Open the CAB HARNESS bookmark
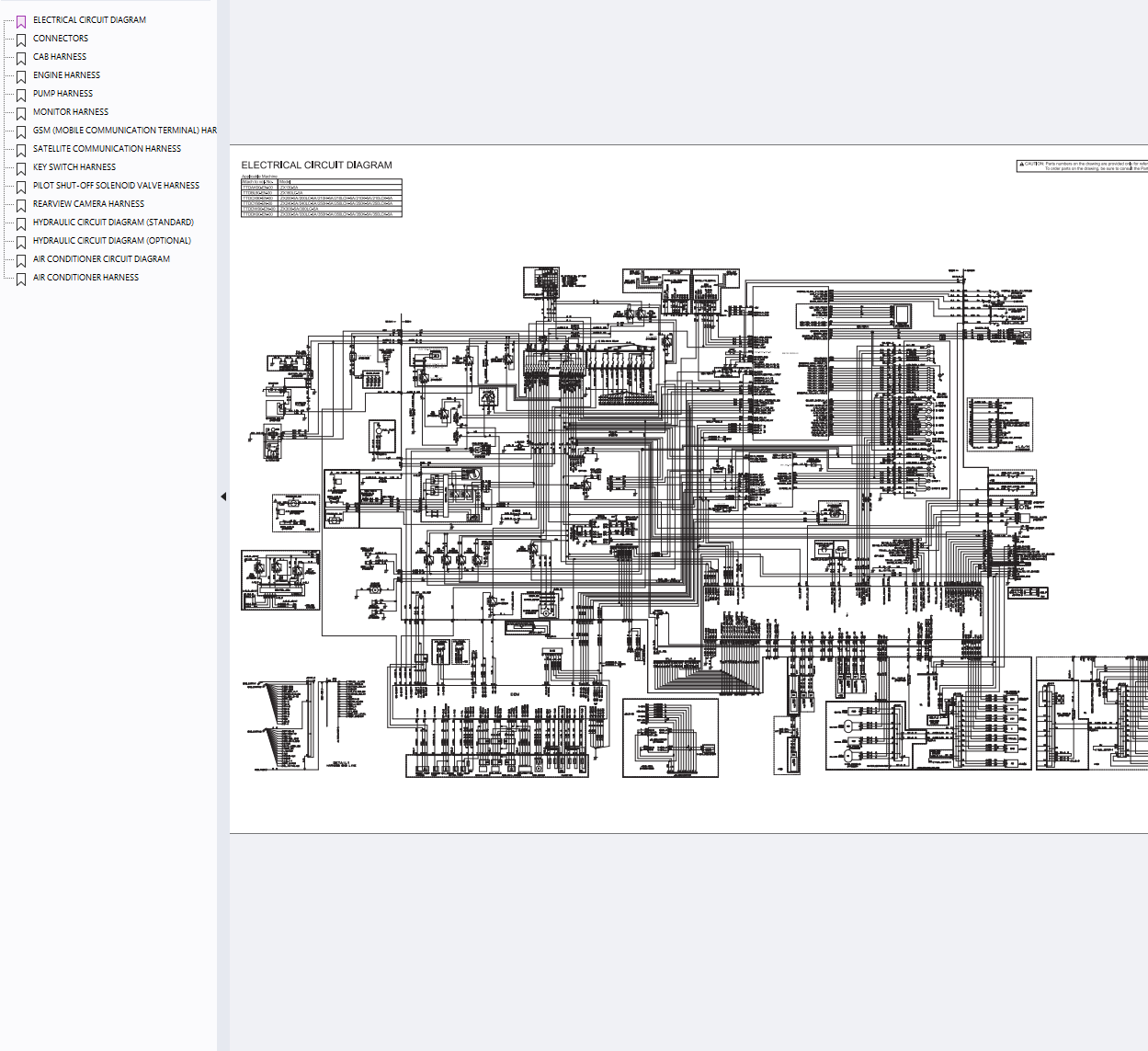This screenshot has height=1051, width=1148. click(x=60, y=57)
